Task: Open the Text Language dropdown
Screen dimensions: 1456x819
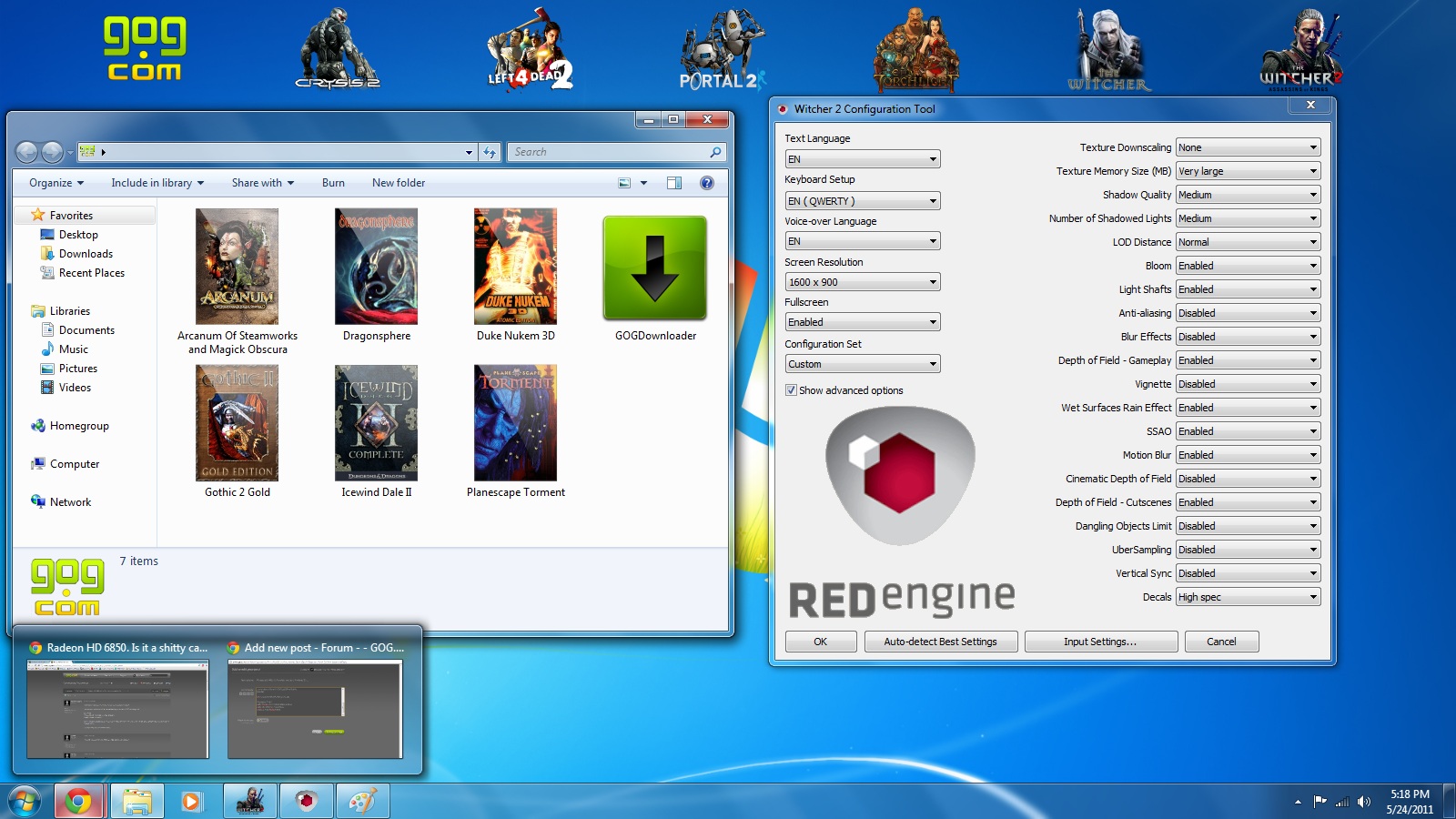Action: [863, 159]
